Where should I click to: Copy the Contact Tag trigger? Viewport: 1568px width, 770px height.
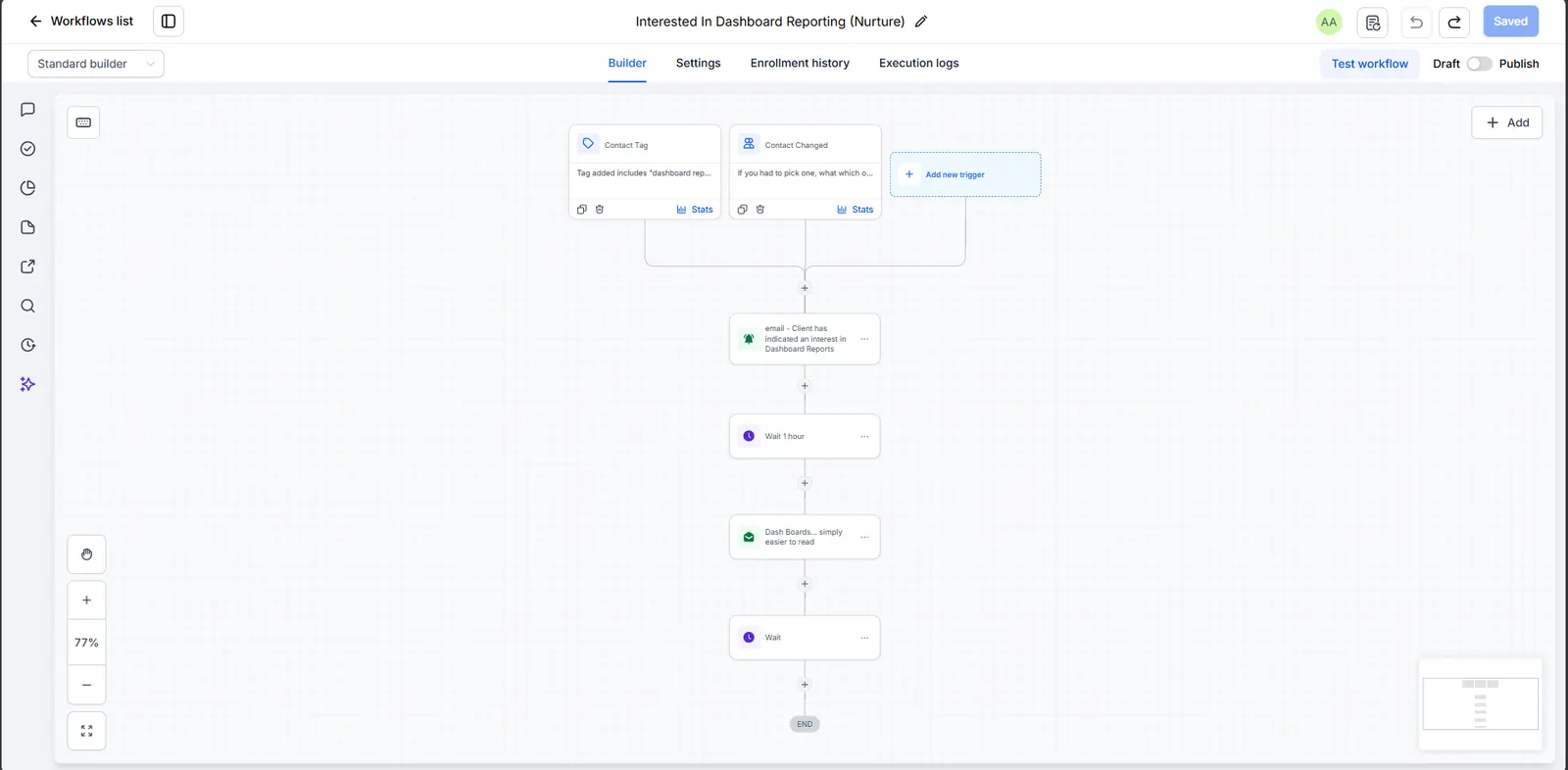582,210
